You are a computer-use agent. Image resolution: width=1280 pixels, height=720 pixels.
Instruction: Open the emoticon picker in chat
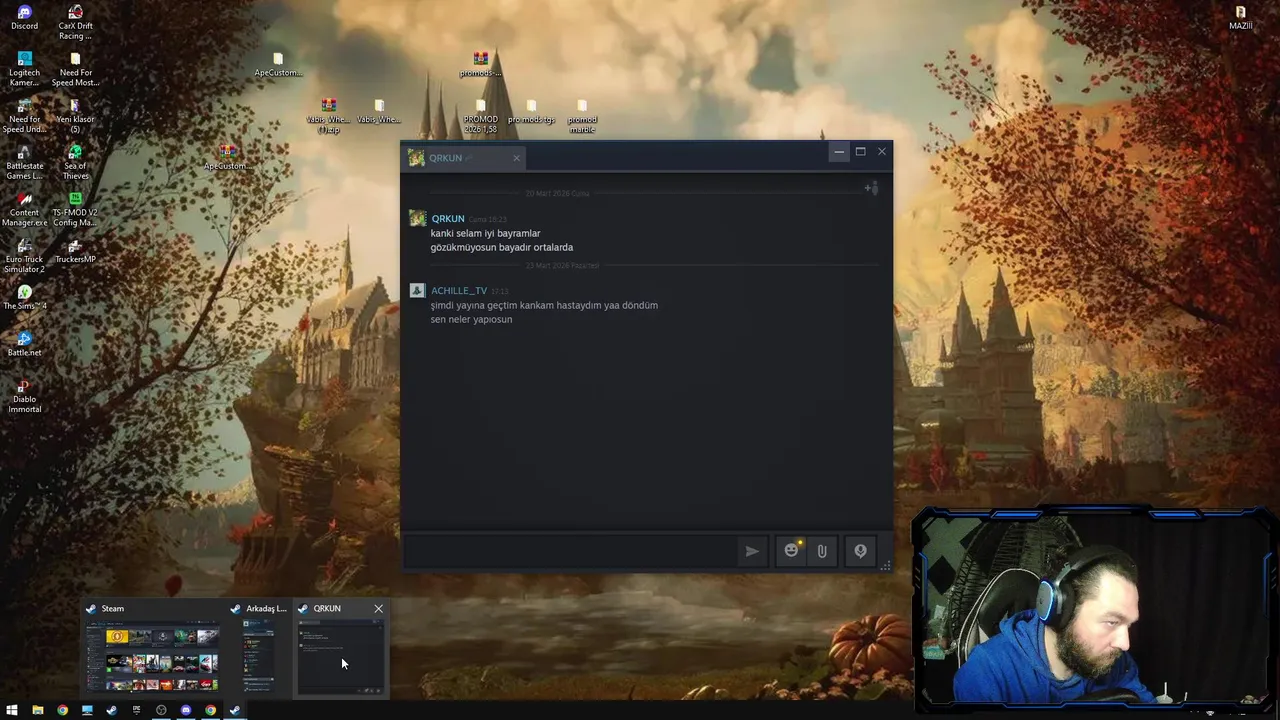coord(791,551)
